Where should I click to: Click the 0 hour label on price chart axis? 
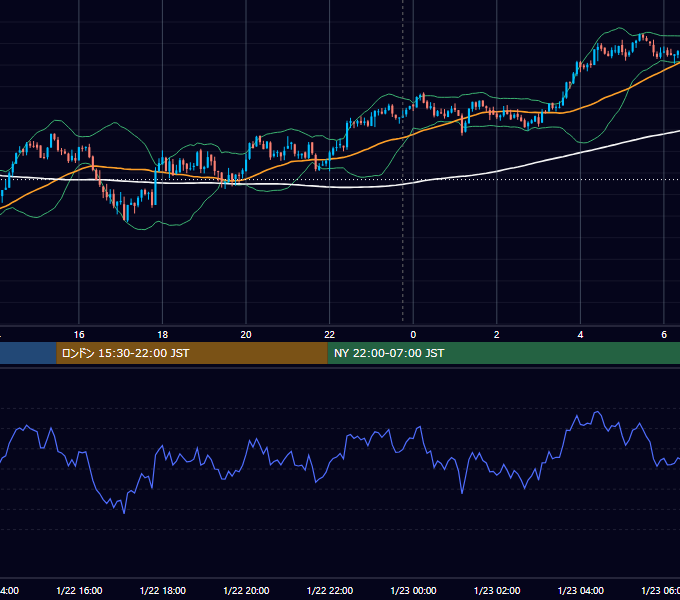click(x=413, y=334)
